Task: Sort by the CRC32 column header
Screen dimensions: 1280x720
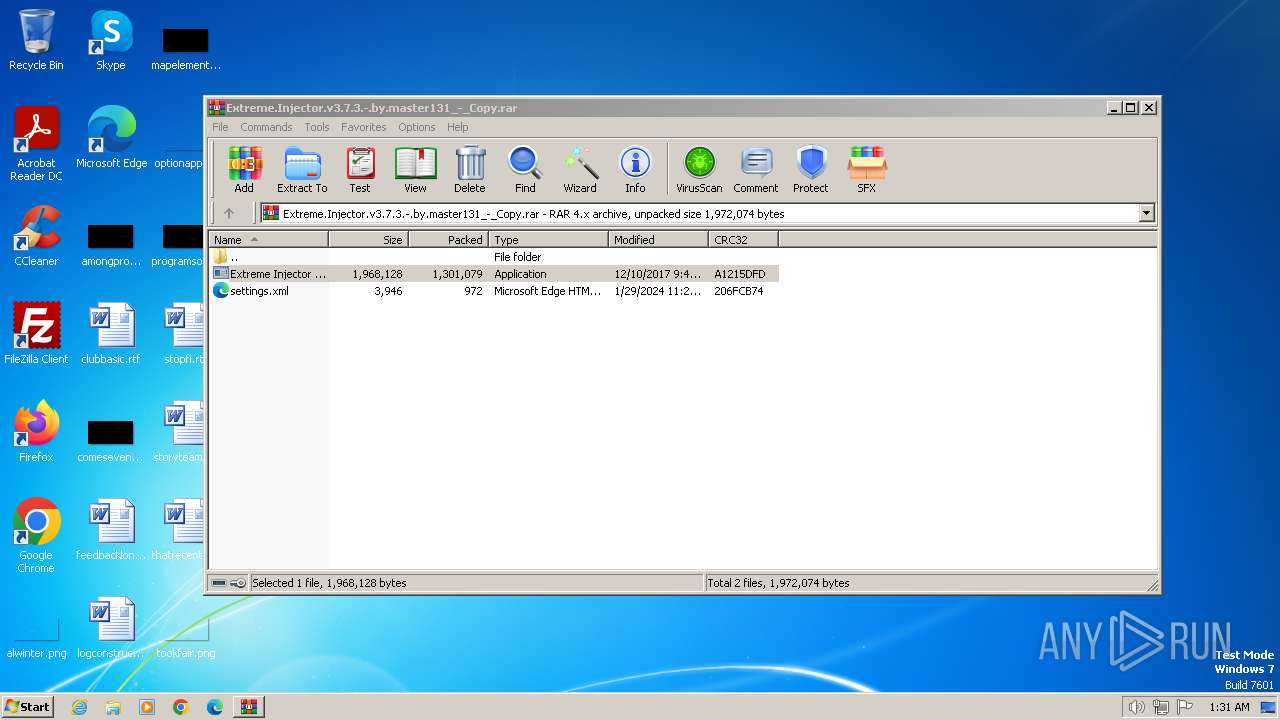Action: coord(743,240)
